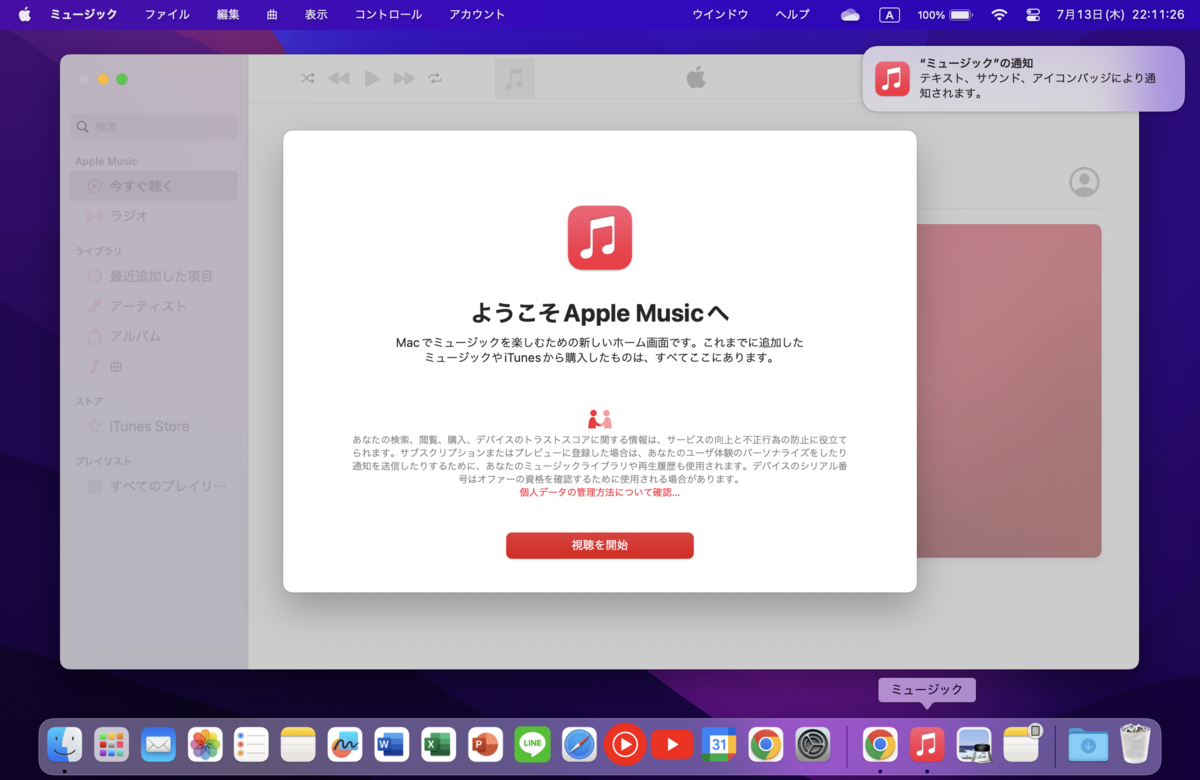Open the 表示 menu
The height and width of the screenshot is (780, 1200).
pyautogui.click(x=316, y=14)
